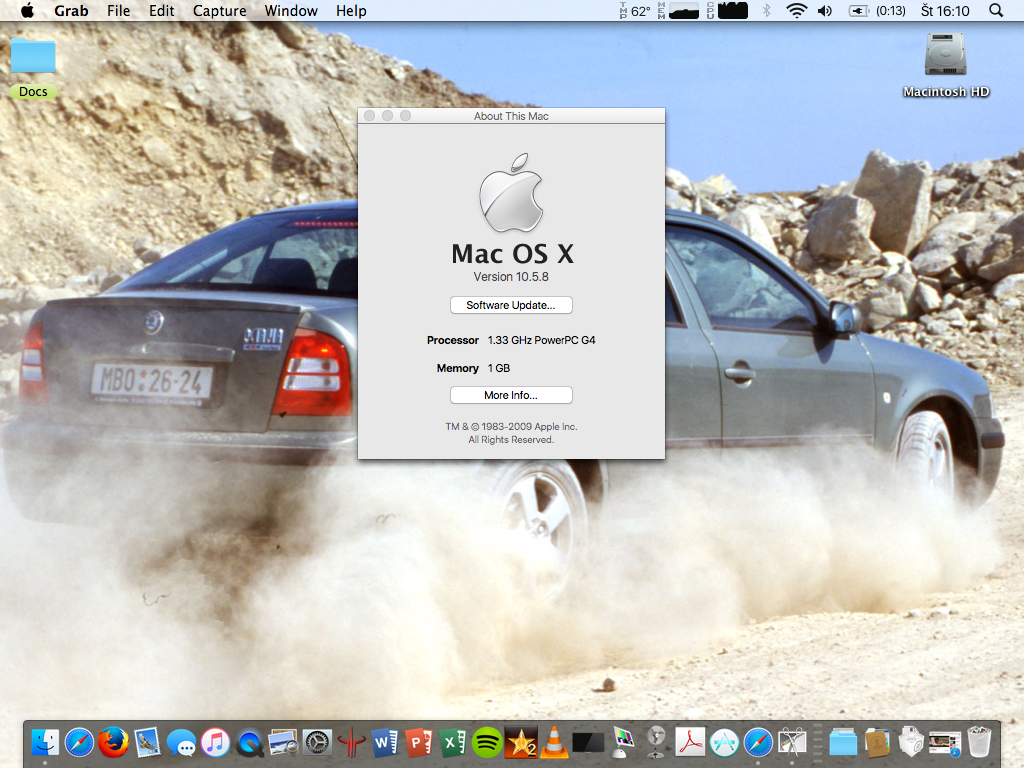Open Spotlight search magnifier
The width and height of the screenshot is (1024, 768).
pyautogui.click(x=995, y=10)
